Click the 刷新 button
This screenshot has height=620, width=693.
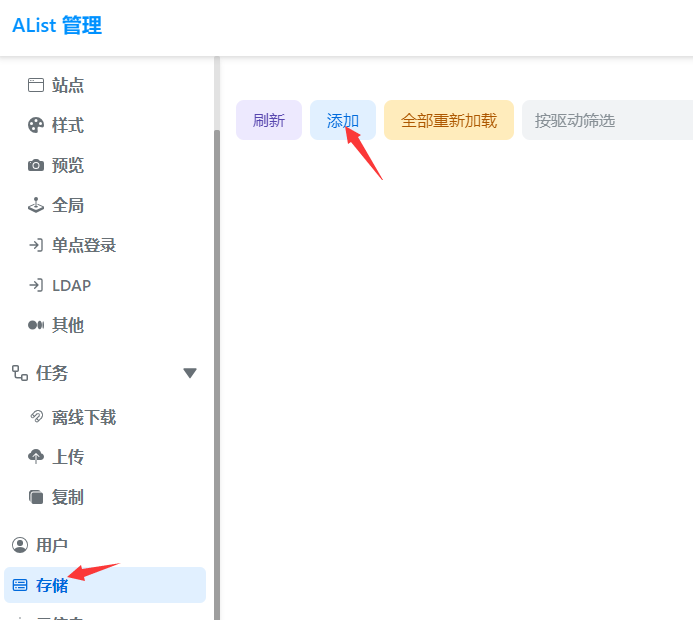coord(269,120)
